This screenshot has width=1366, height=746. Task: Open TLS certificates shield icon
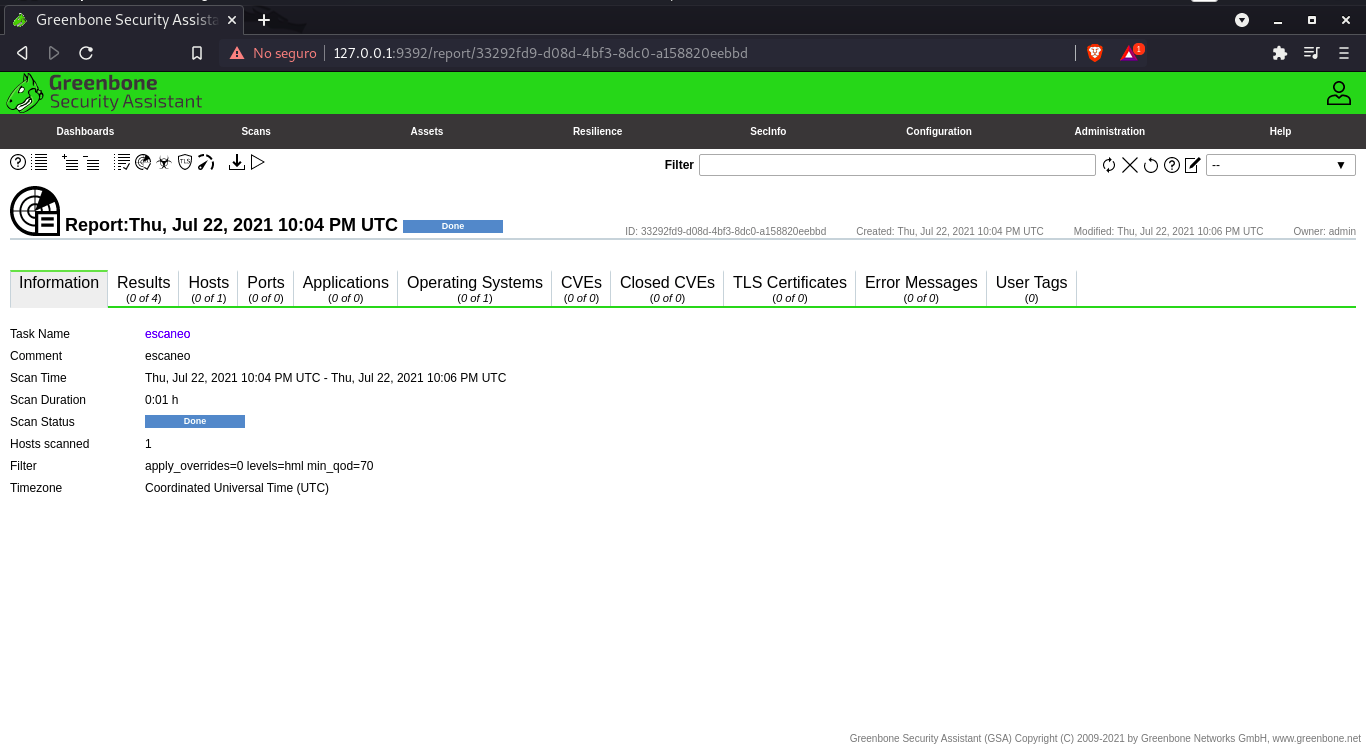[185, 162]
